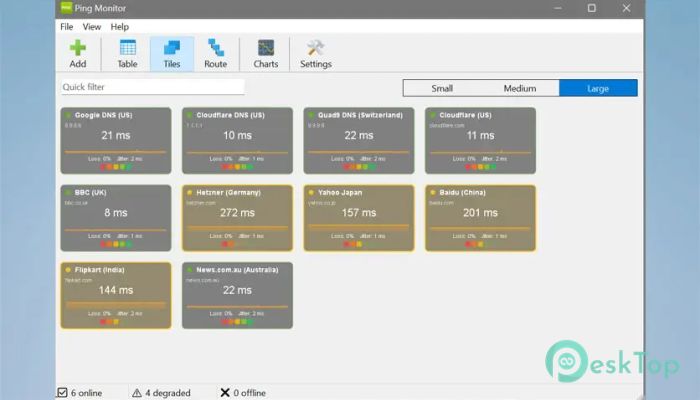Click yellow status dot on Flipkart tile
The image size is (700, 400).
(x=68, y=270)
